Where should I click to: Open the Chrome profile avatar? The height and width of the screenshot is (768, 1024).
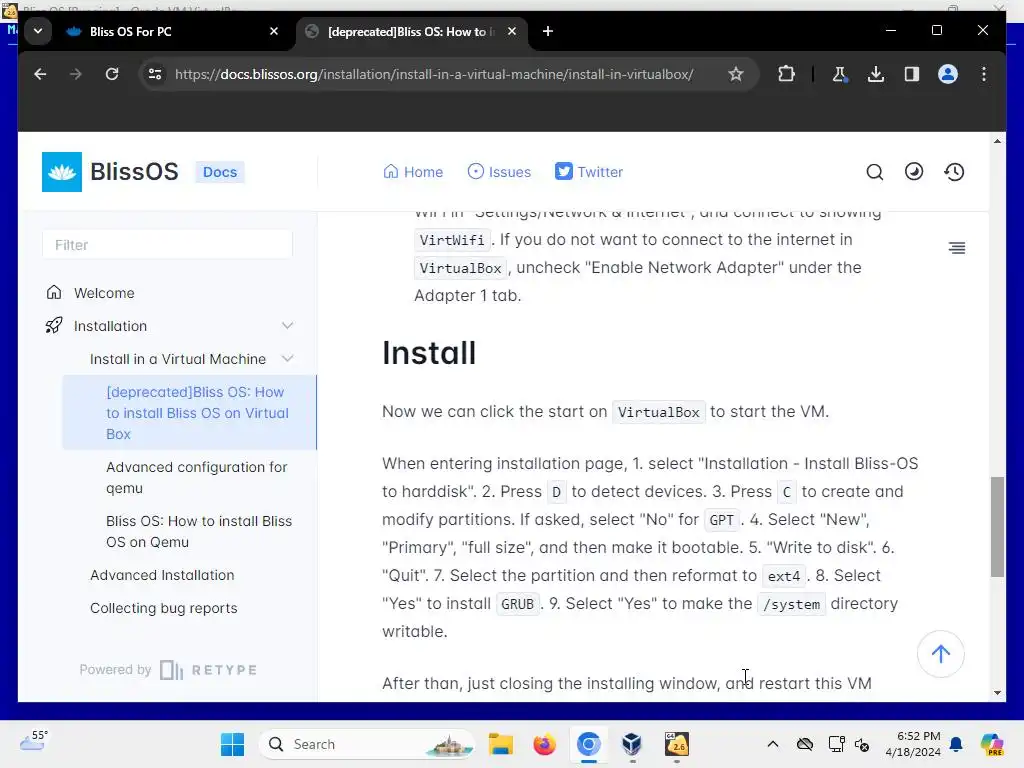[x=948, y=74]
